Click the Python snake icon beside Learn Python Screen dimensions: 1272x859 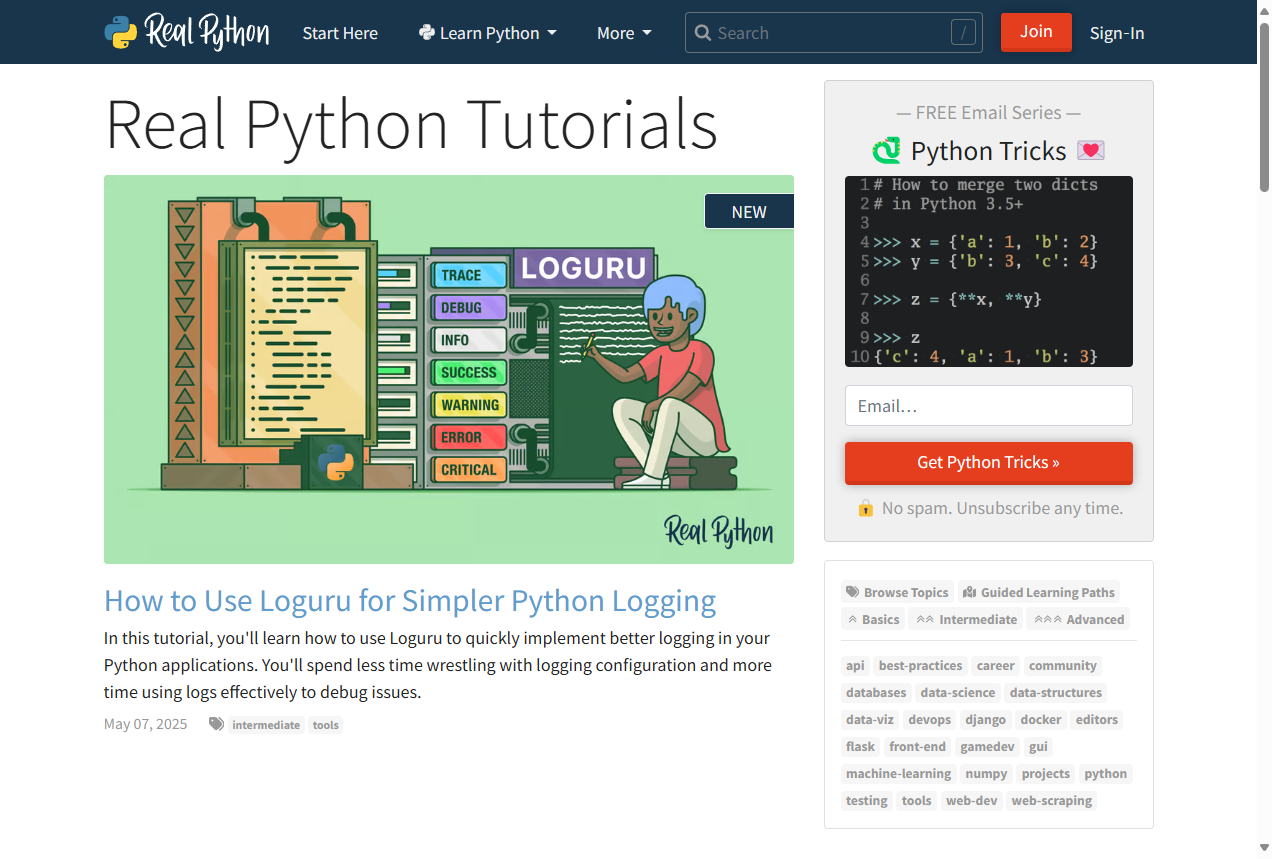click(428, 32)
